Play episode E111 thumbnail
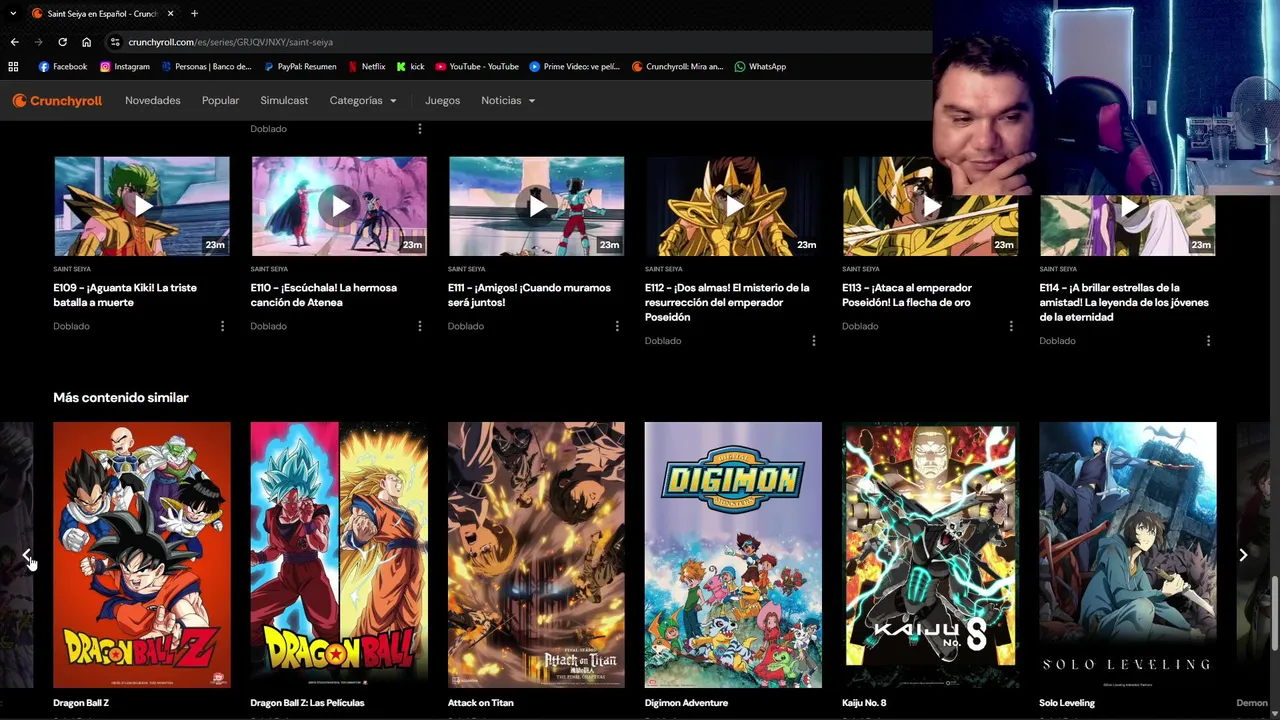 536,206
